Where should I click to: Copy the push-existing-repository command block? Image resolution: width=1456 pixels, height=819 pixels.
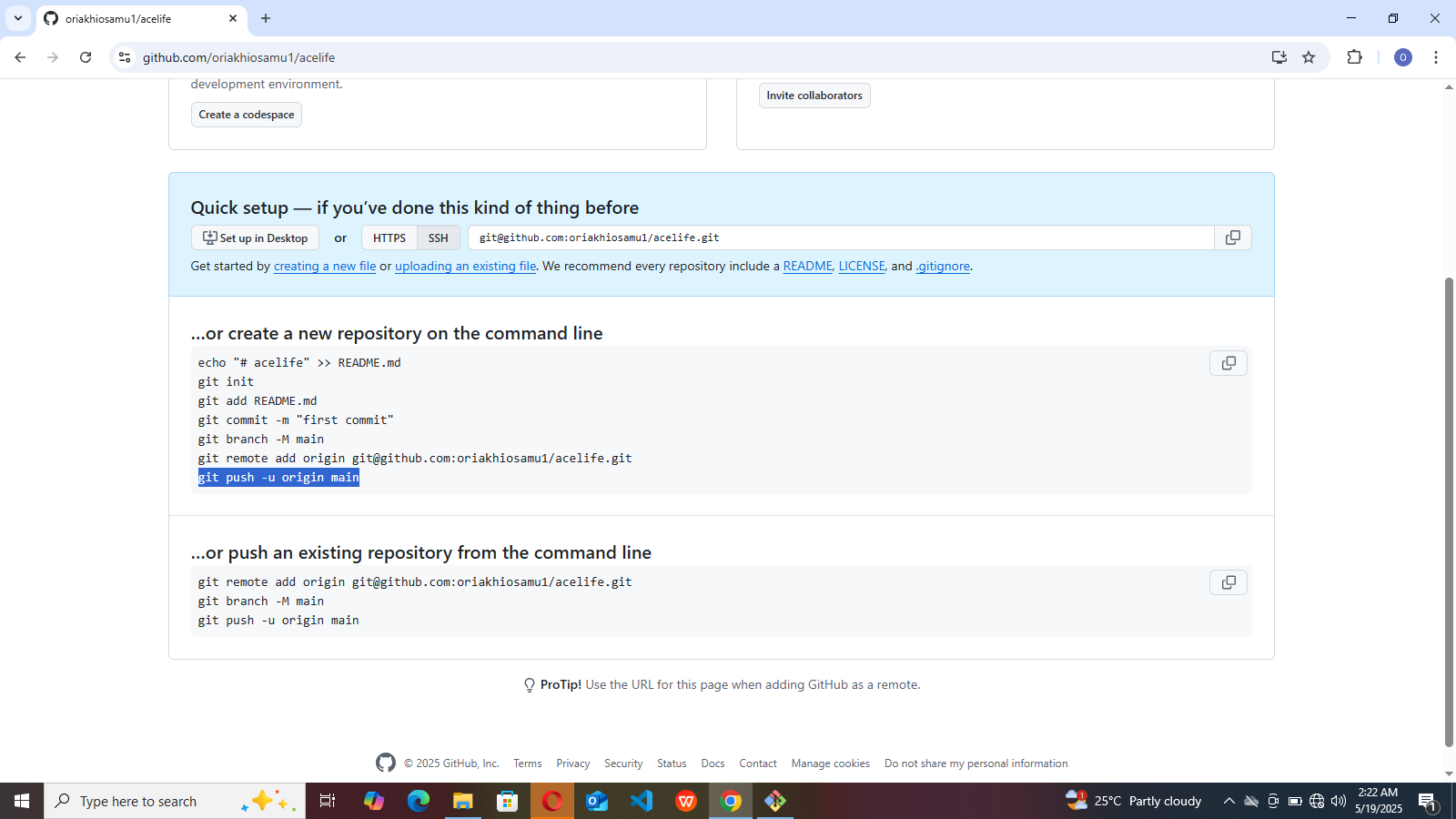coord(1228,582)
